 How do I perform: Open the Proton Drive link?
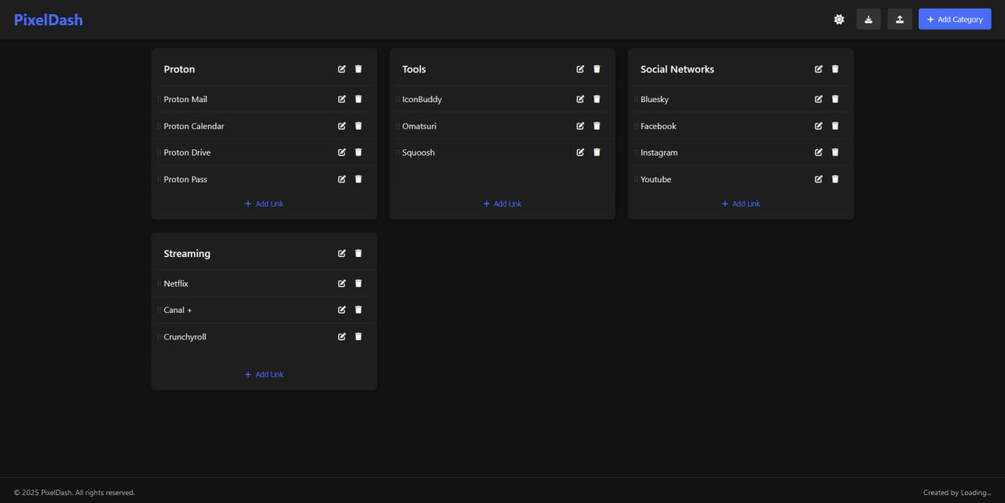click(187, 153)
